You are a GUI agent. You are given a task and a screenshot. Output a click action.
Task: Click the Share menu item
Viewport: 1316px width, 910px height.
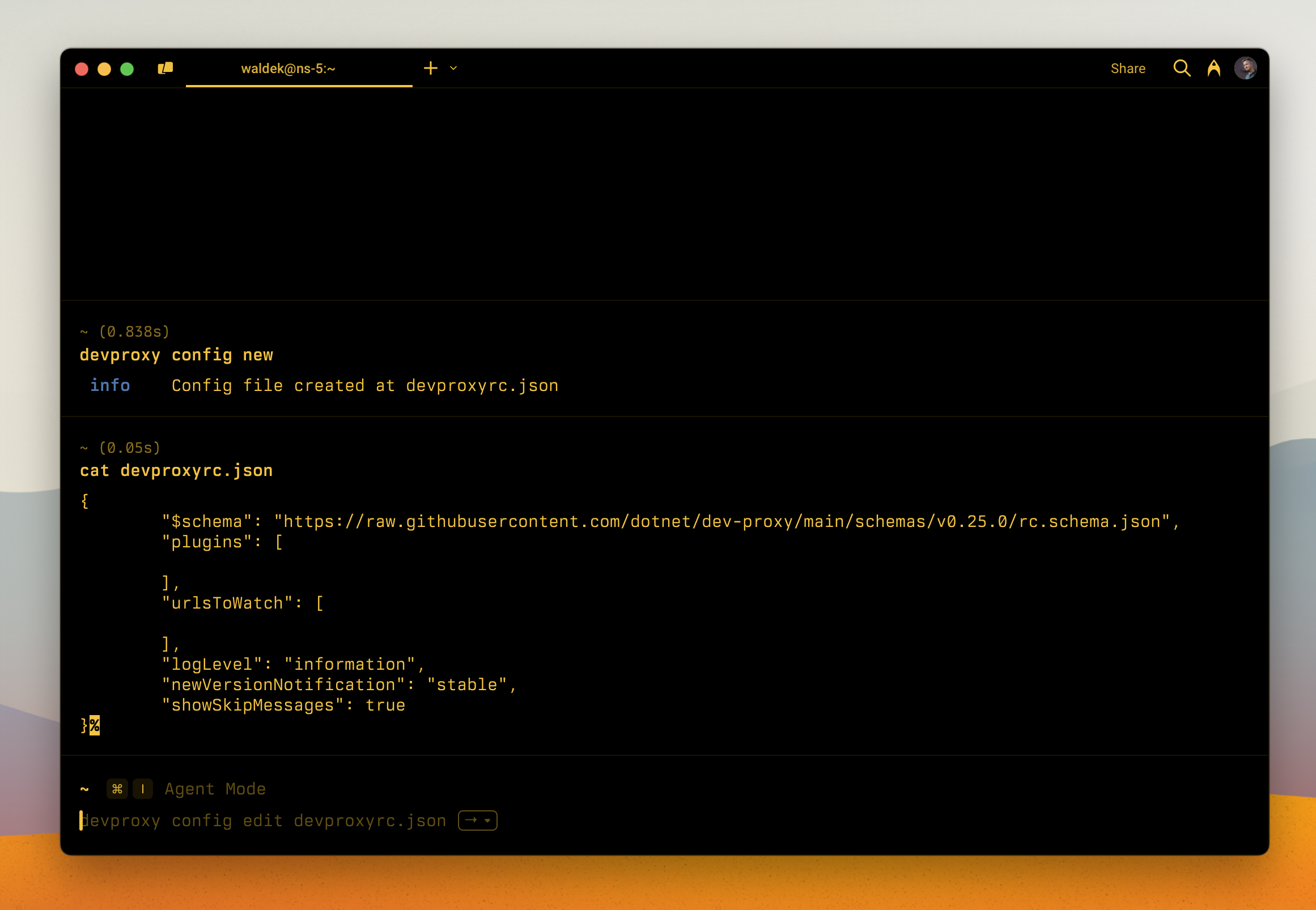pos(1128,68)
